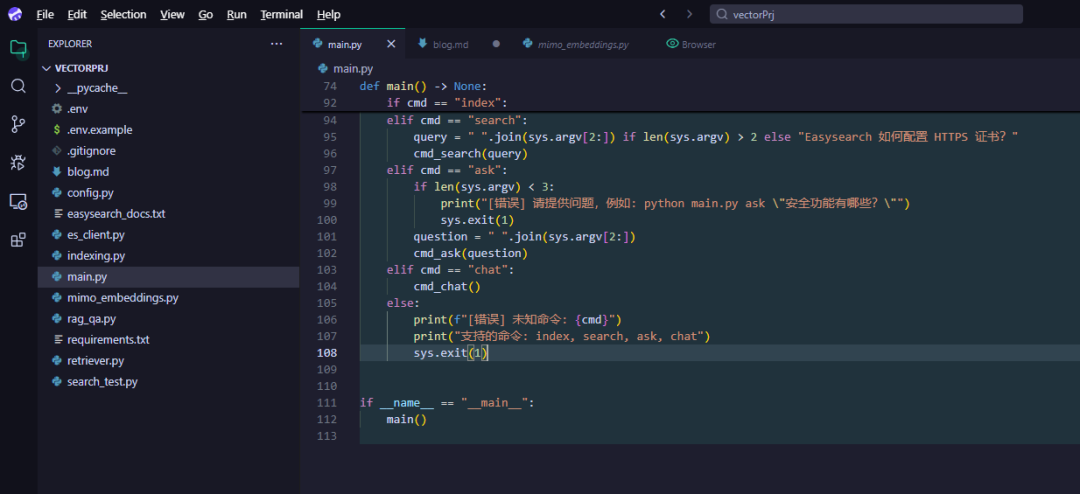The width and height of the screenshot is (1080, 494).
Task: Click the text icon of requirements.txt
Action: pyautogui.click(x=57, y=340)
